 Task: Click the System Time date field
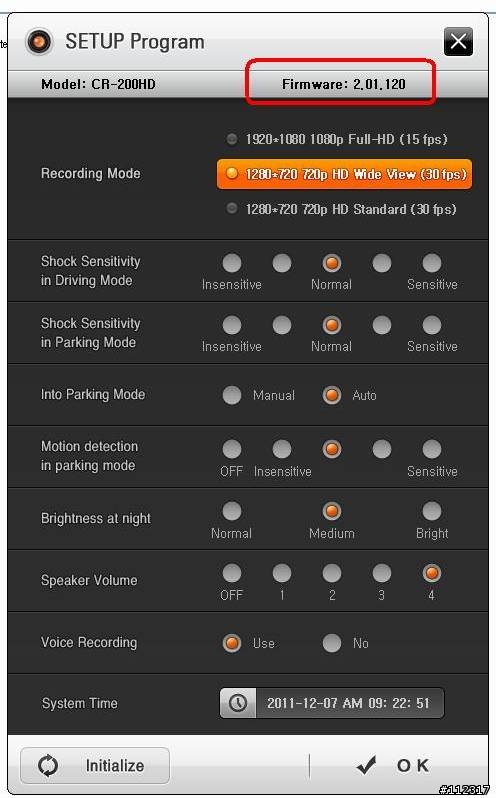(332, 703)
